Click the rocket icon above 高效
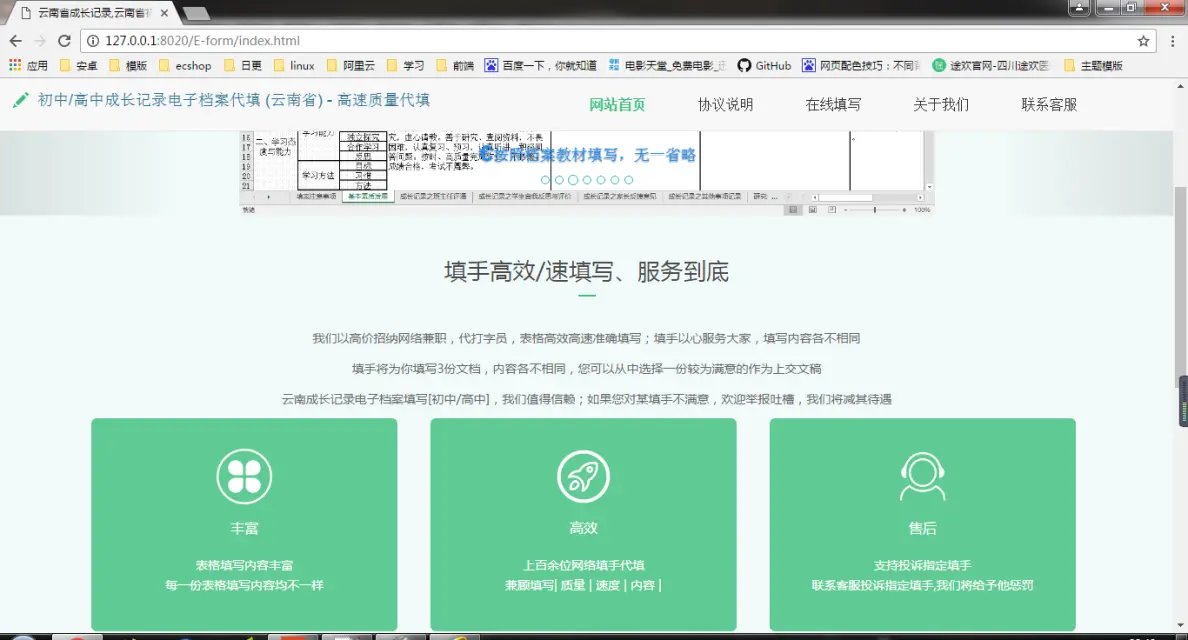Screen dimensions: 1188x640 pyautogui.click(x=583, y=476)
